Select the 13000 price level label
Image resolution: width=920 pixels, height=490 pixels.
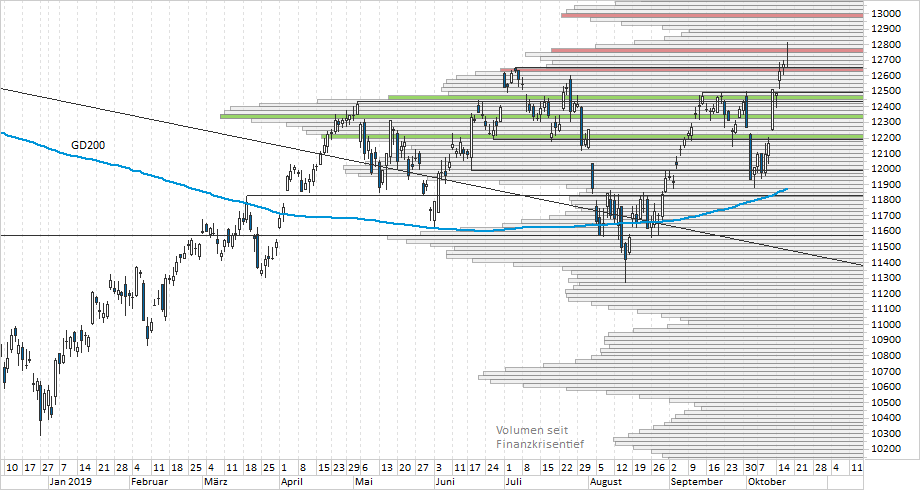tap(886, 13)
